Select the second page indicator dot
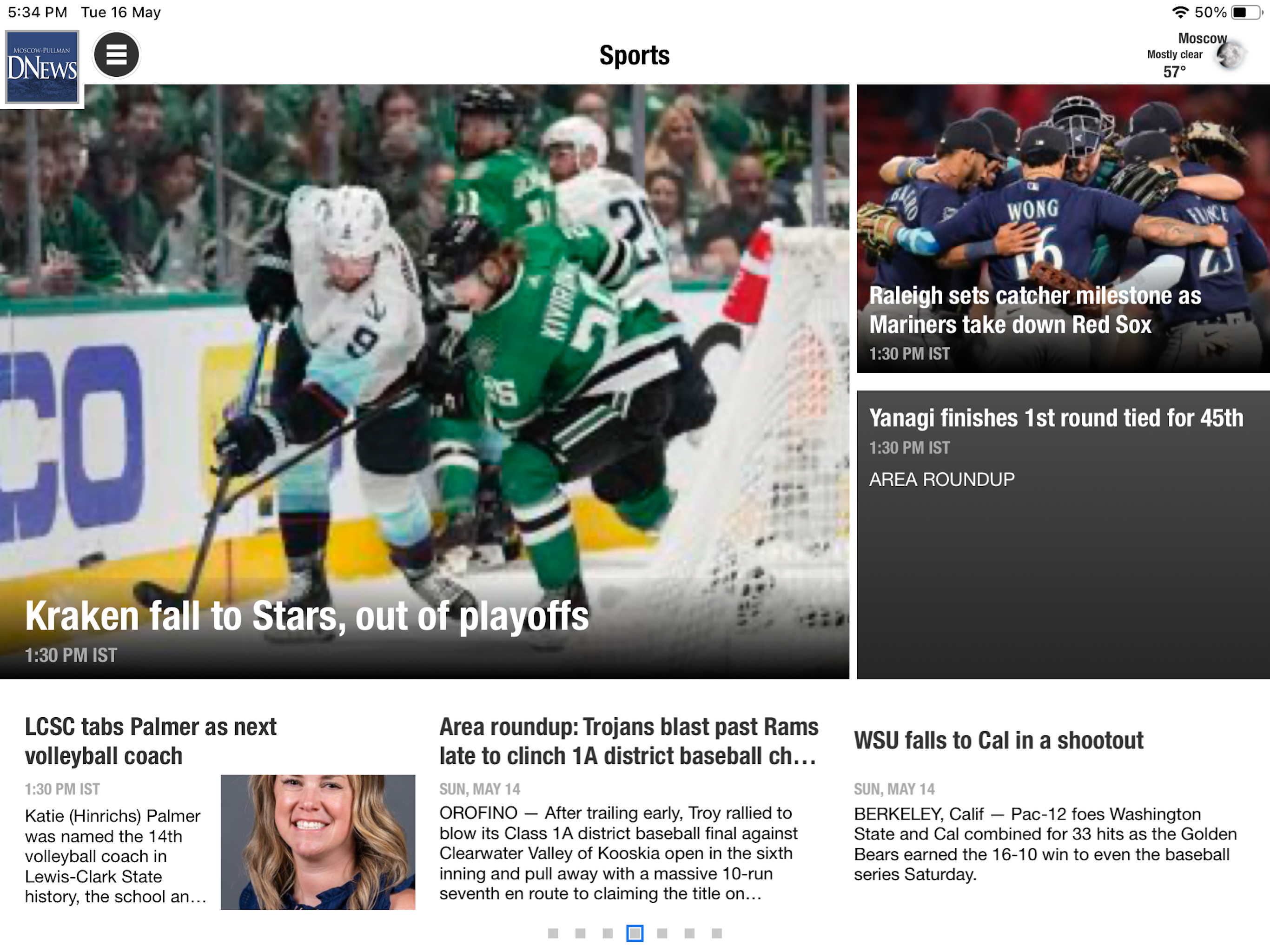The image size is (1270, 952). [x=581, y=933]
